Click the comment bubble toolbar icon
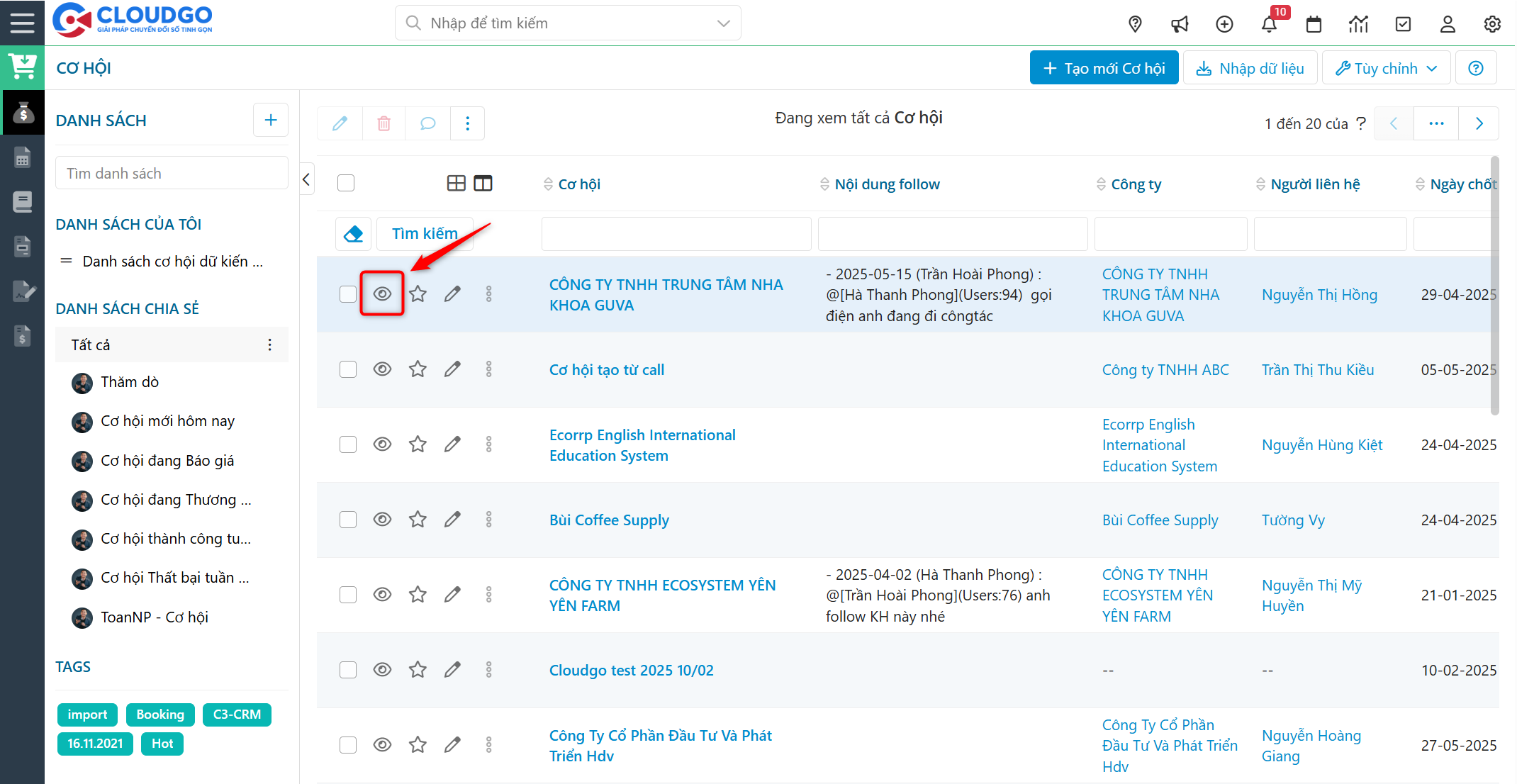 [x=427, y=123]
